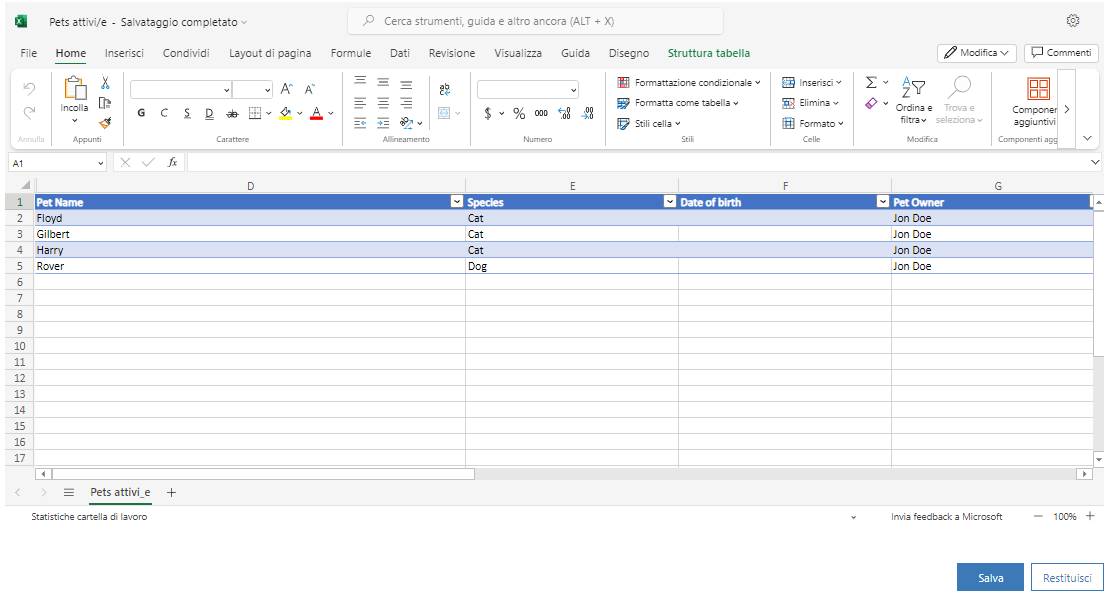Switch to Inserisci ribbon tab
This screenshot has width=1115, height=607.
(124, 53)
